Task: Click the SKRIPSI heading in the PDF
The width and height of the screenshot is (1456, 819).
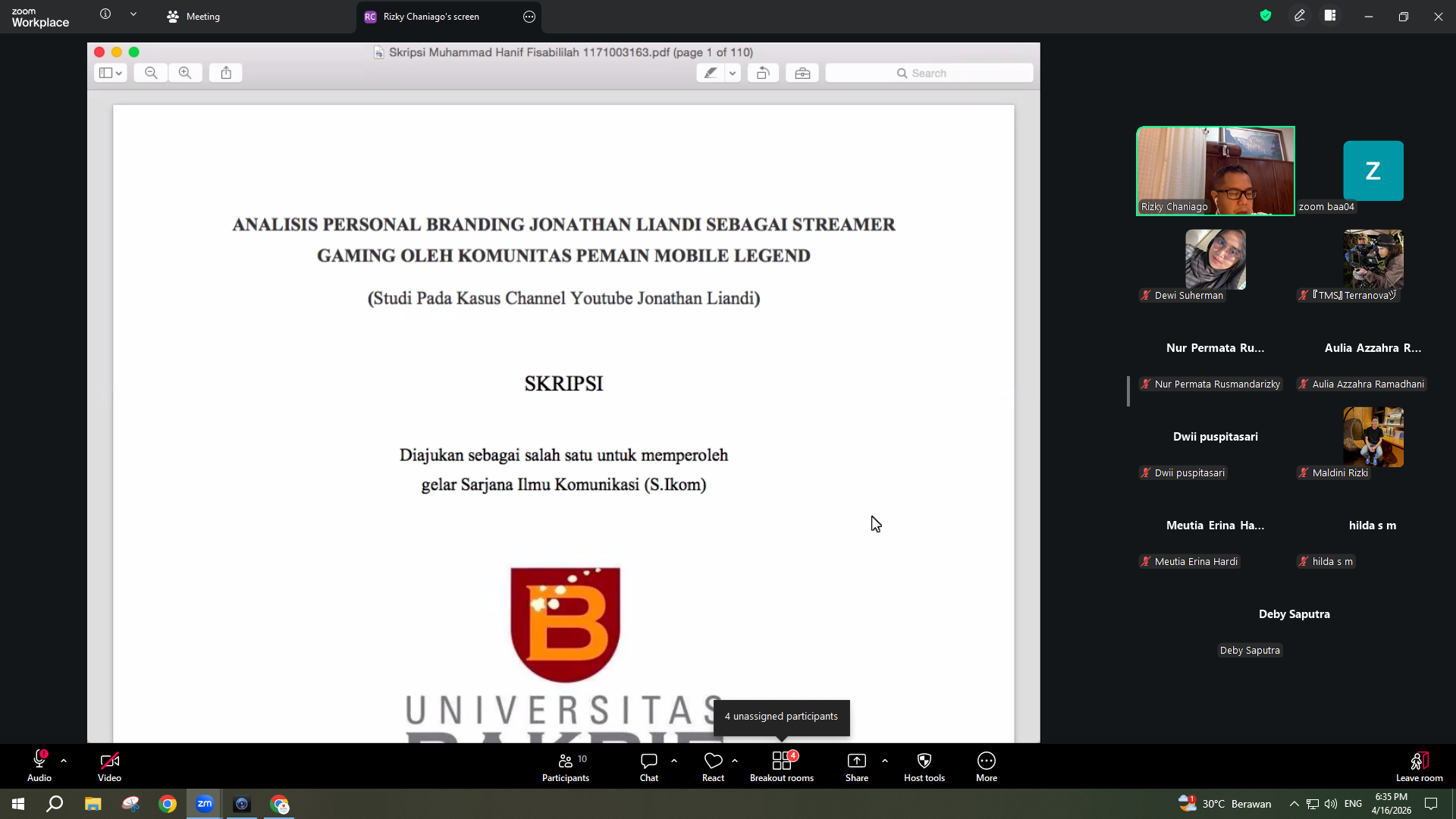Action: pos(563,384)
